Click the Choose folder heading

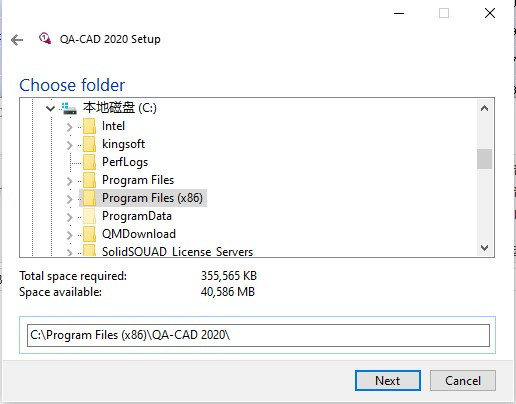point(72,85)
